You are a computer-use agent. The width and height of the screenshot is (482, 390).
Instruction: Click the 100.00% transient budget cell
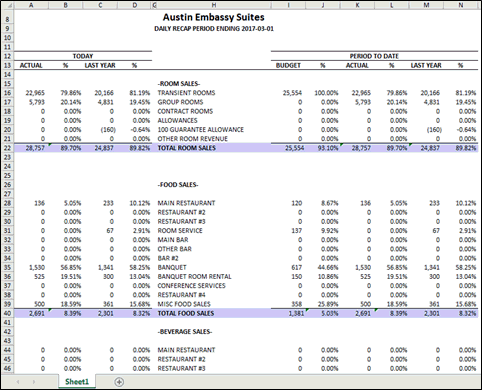point(326,93)
